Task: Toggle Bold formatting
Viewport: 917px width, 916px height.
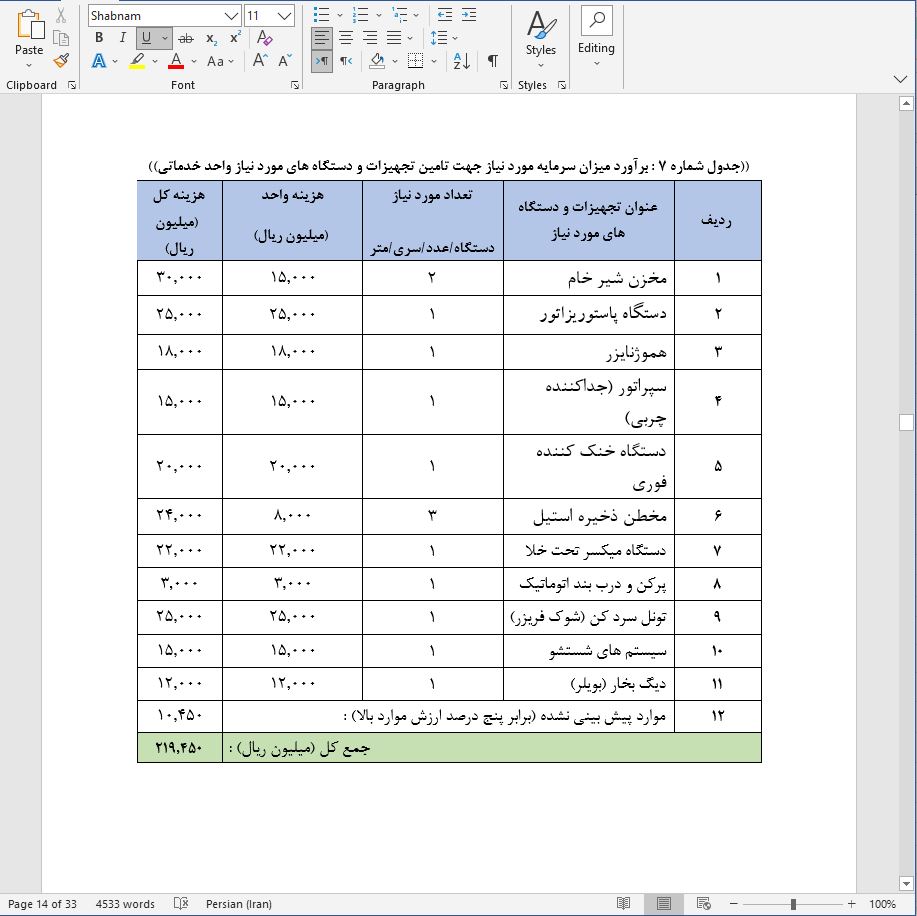Action: [x=98, y=36]
